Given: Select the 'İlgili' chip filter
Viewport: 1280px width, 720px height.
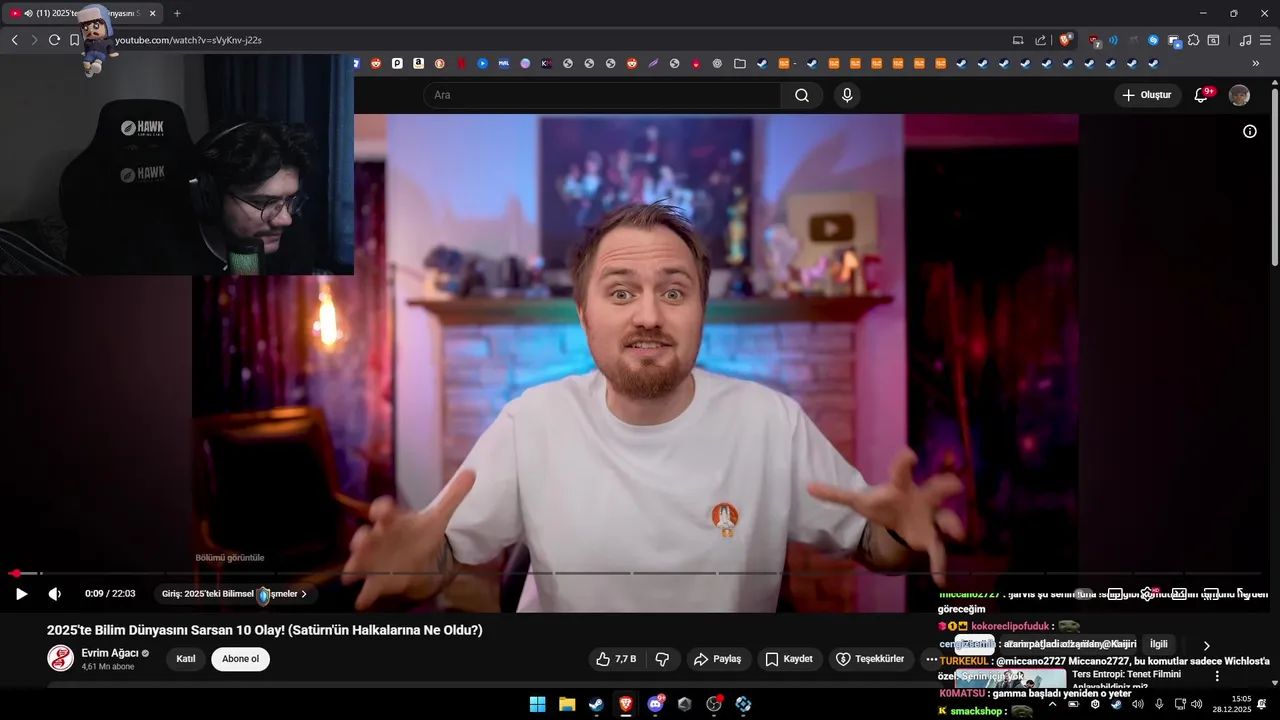Looking at the screenshot, I should click(x=1159, y=644).
